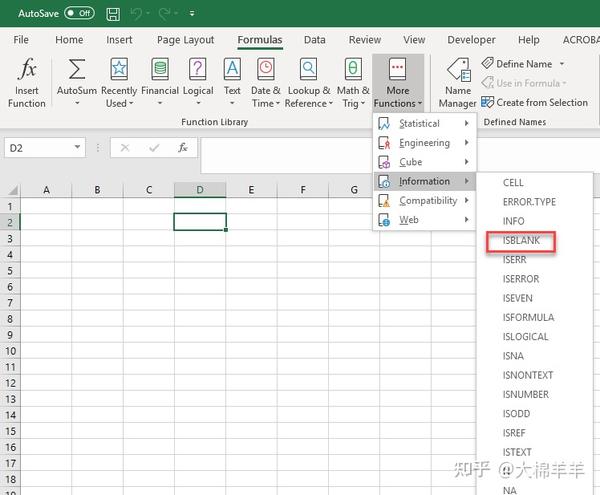Screen dimensions: 600x495
Task: Switch to the Developer tab
Action: (471, 40)
